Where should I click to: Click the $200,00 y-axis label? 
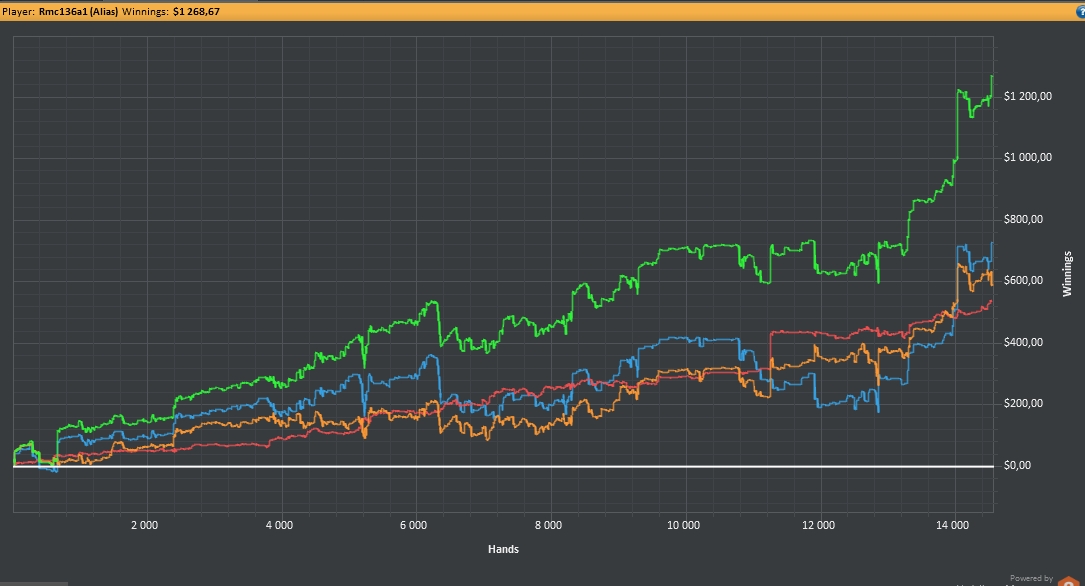pos(1024,404)
